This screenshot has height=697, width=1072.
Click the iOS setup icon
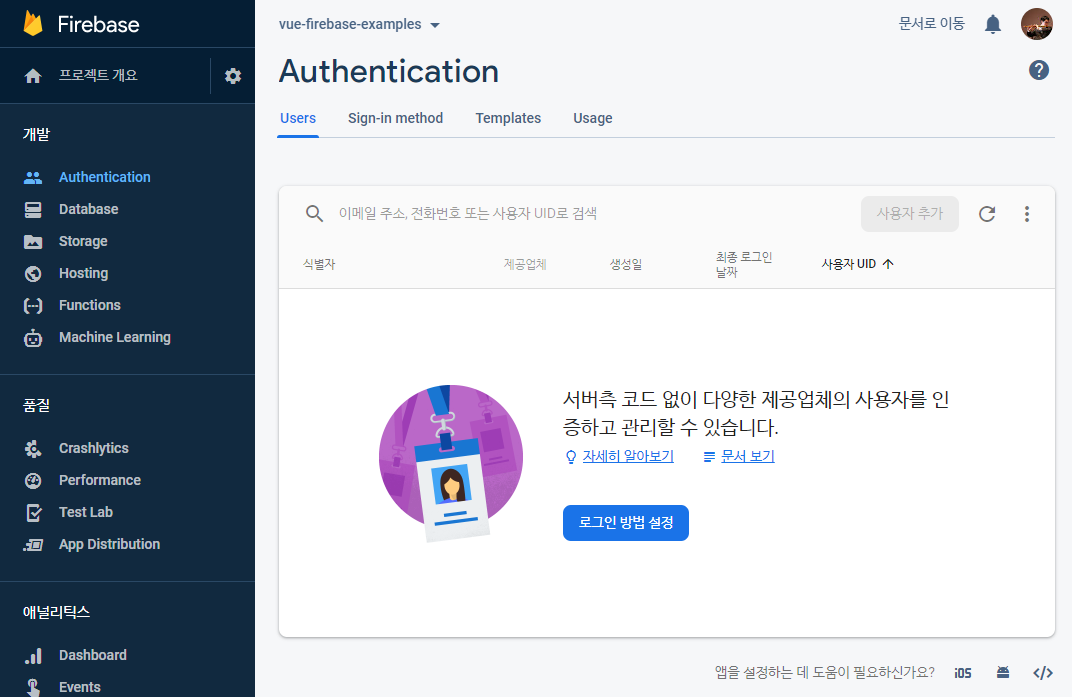[x=963, y=673]
